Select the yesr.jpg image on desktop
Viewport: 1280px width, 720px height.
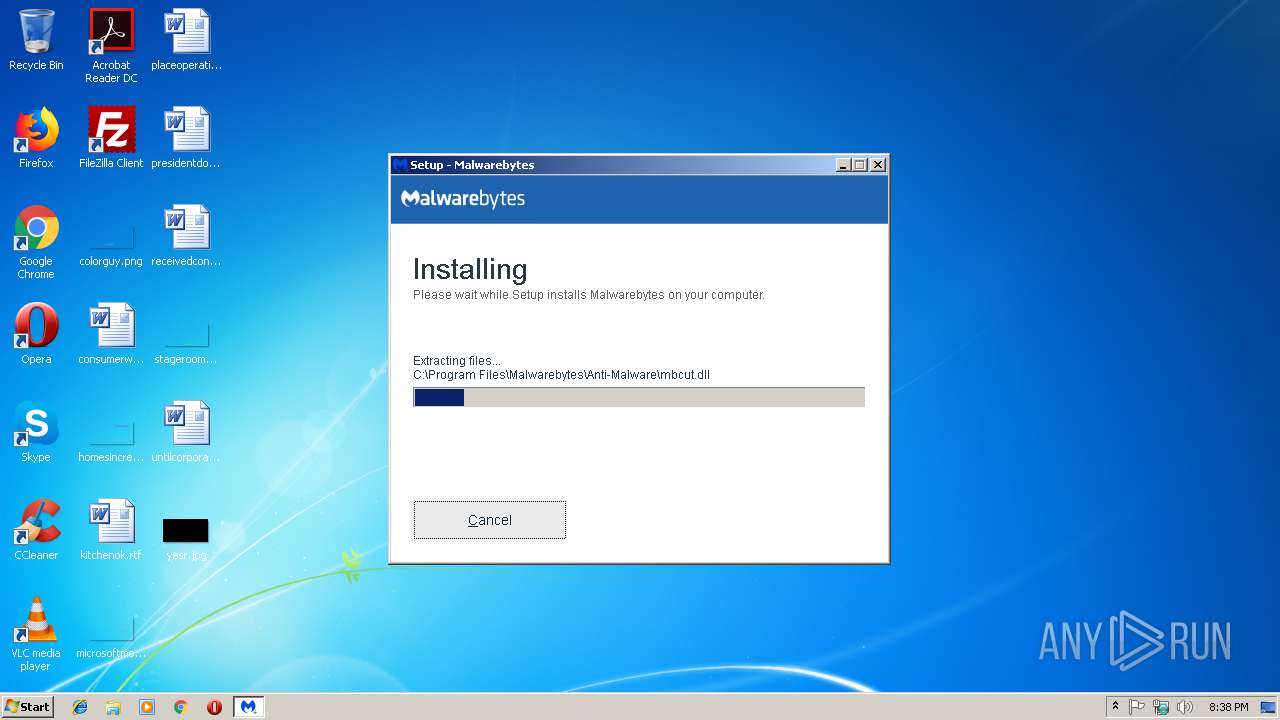click(186, 538)
